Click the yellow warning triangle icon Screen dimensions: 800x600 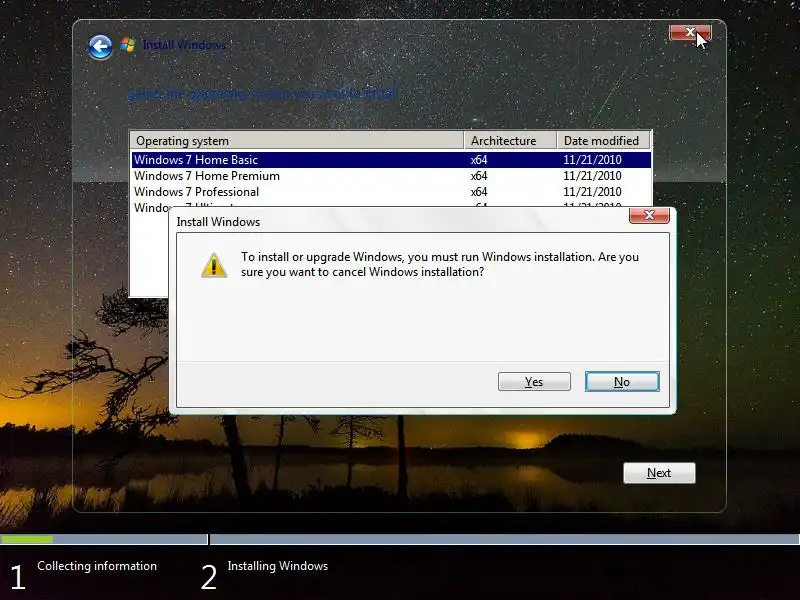click(x=214, y=265)
